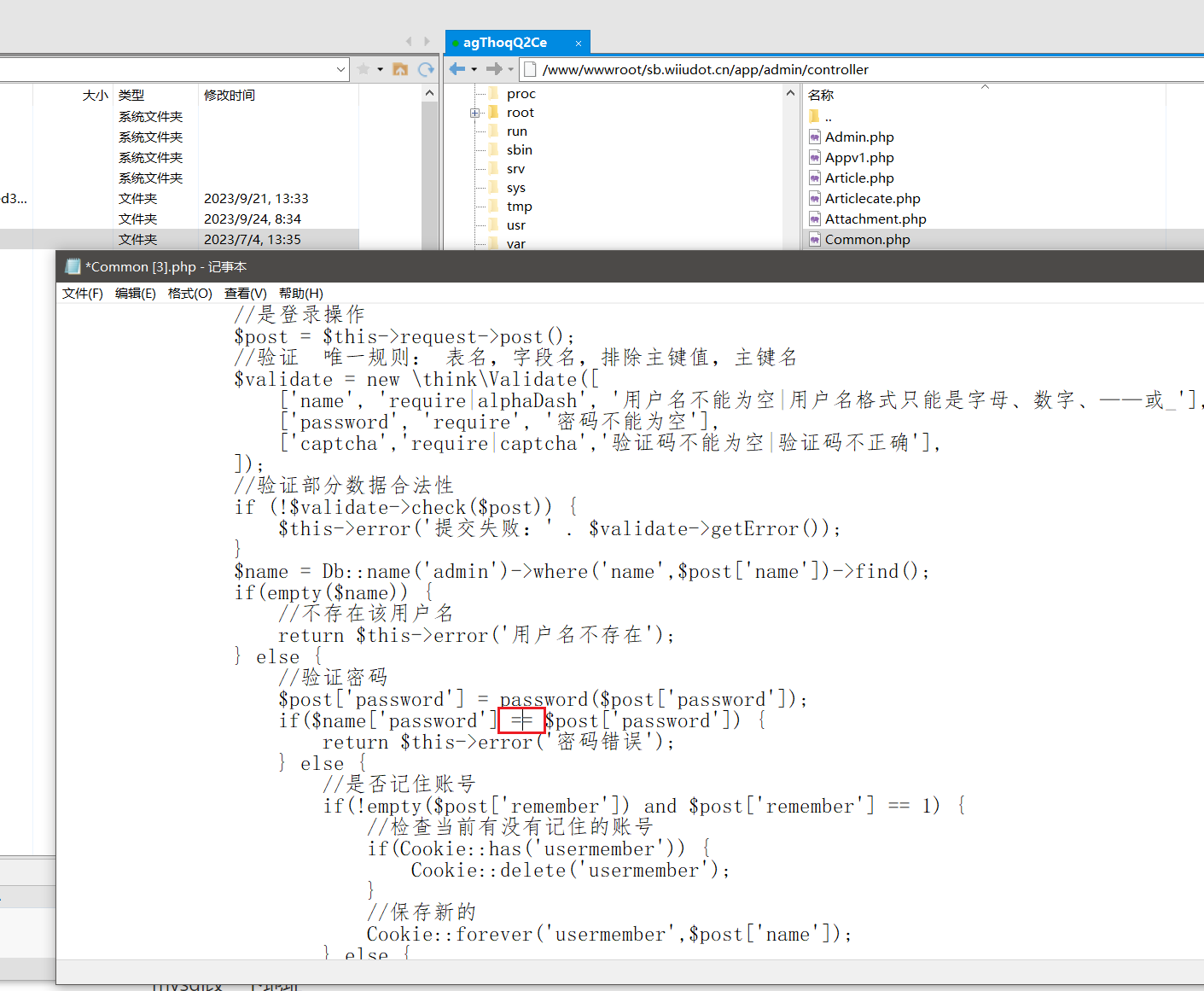Open 格式(O) menu in Notepad
Viewport: 1204px width, 991px height.
tap(189, 294)
